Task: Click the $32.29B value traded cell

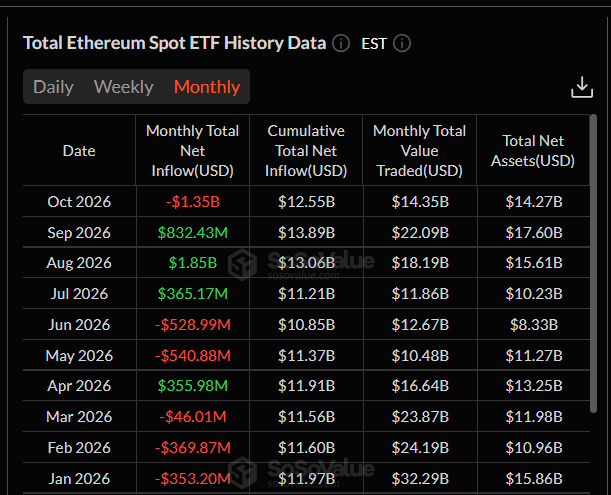Action: 420,478
